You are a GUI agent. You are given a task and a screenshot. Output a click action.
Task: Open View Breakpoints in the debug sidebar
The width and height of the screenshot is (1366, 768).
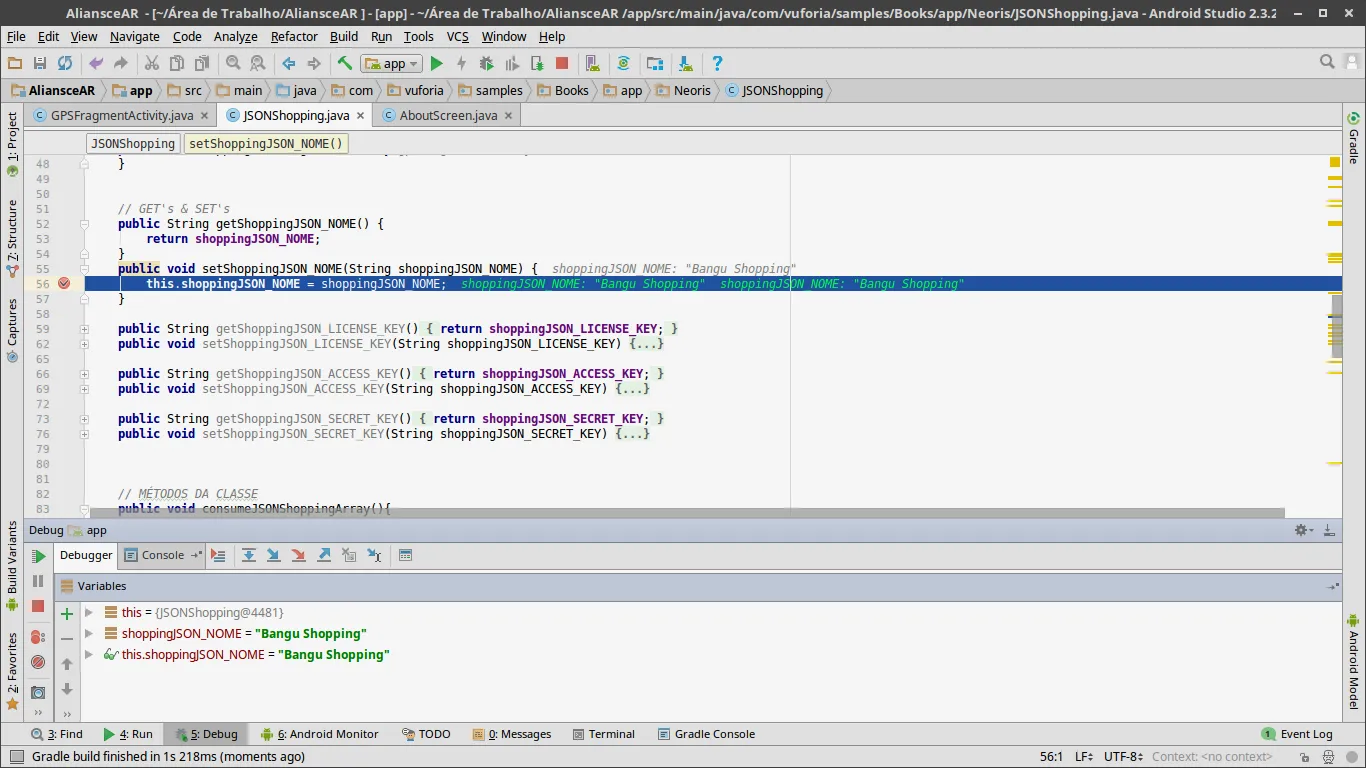[38, 636]
